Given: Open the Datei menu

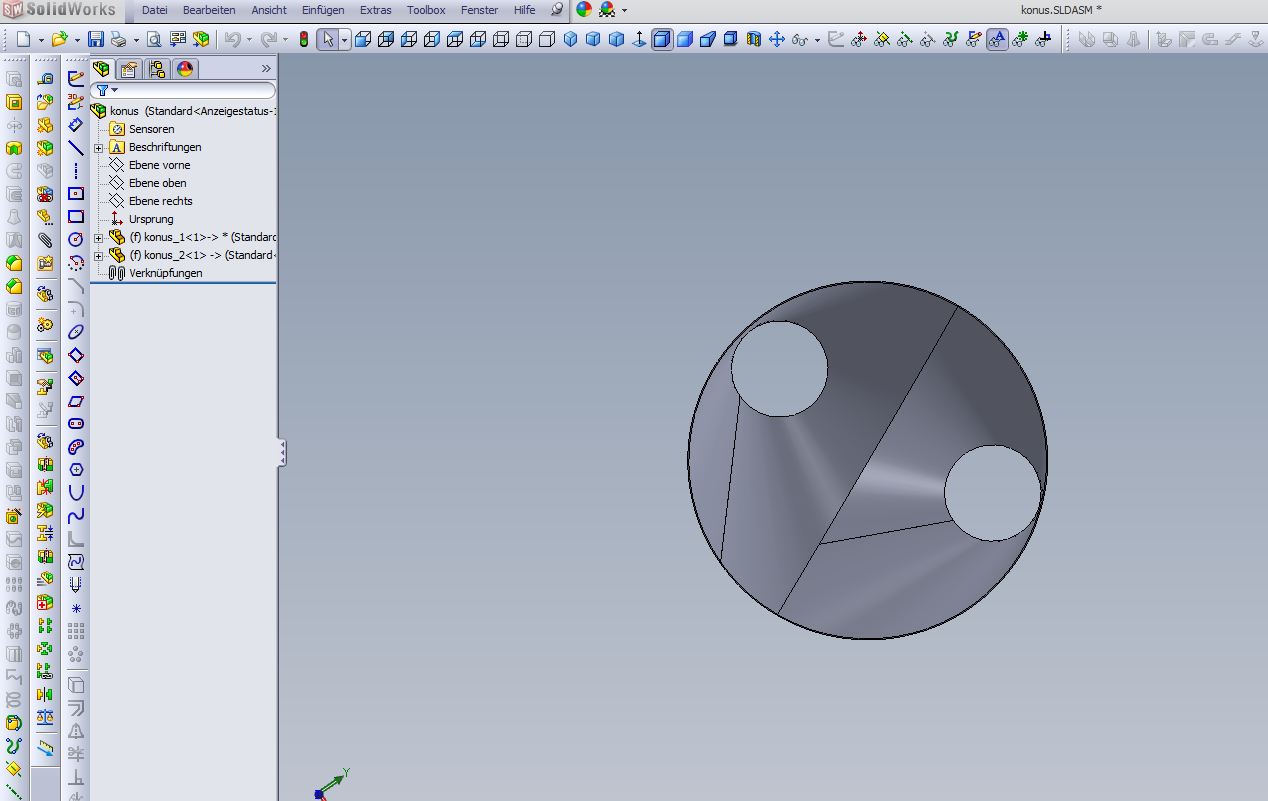Looking at the screenshot, I should coord(155,10).
